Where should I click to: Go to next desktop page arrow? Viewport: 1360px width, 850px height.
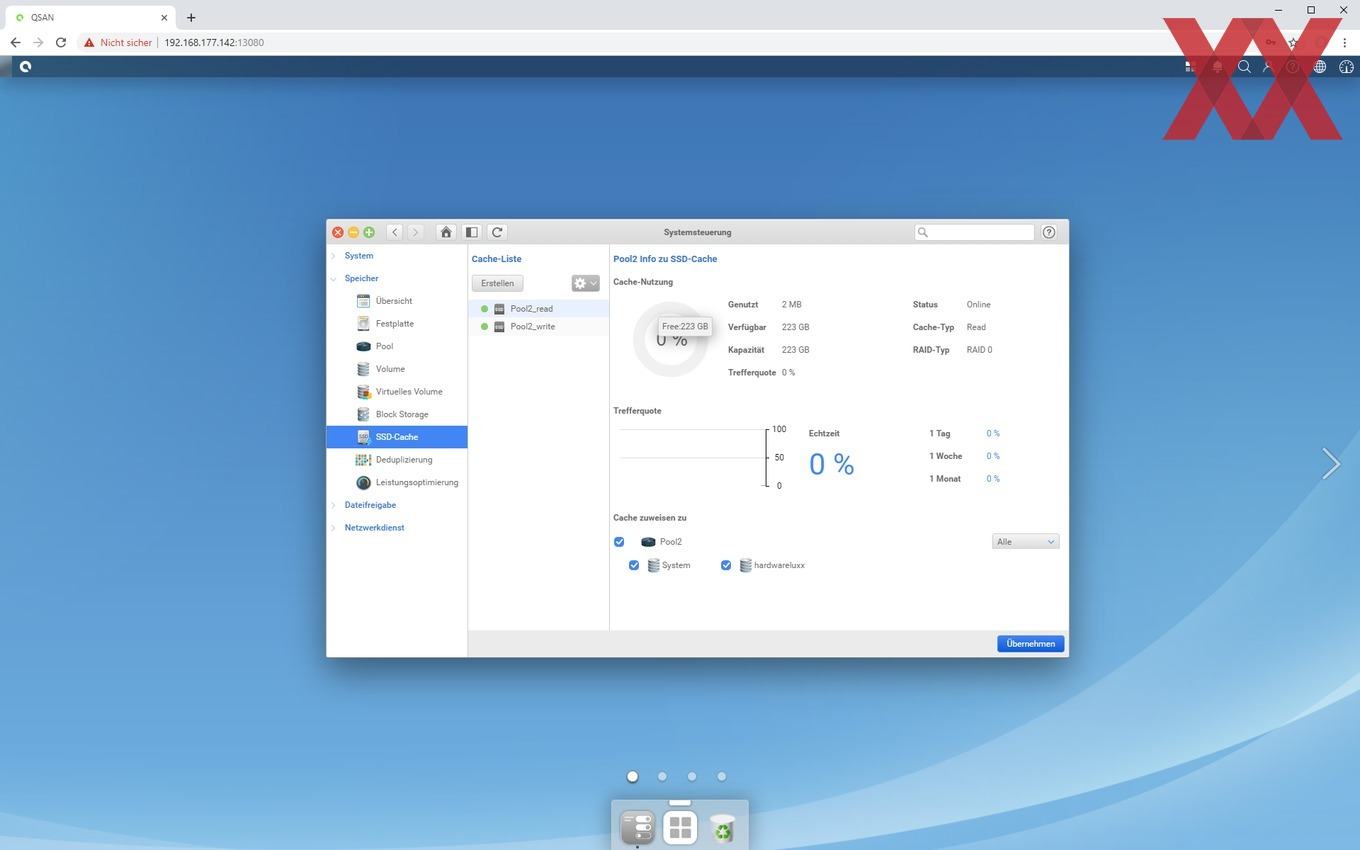tap(1331, 463)
